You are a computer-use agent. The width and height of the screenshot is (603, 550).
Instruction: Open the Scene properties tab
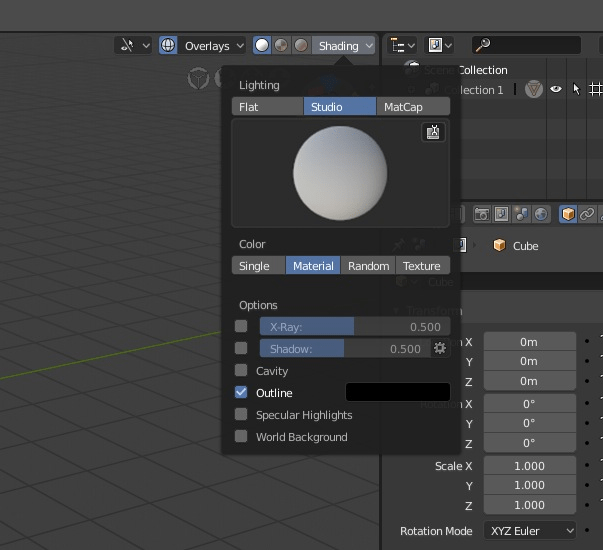click(x=521, y=214)
